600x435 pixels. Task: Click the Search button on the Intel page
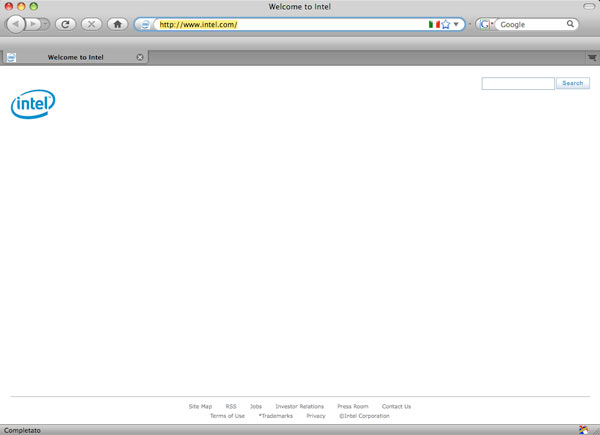click(x=572, y=84)
